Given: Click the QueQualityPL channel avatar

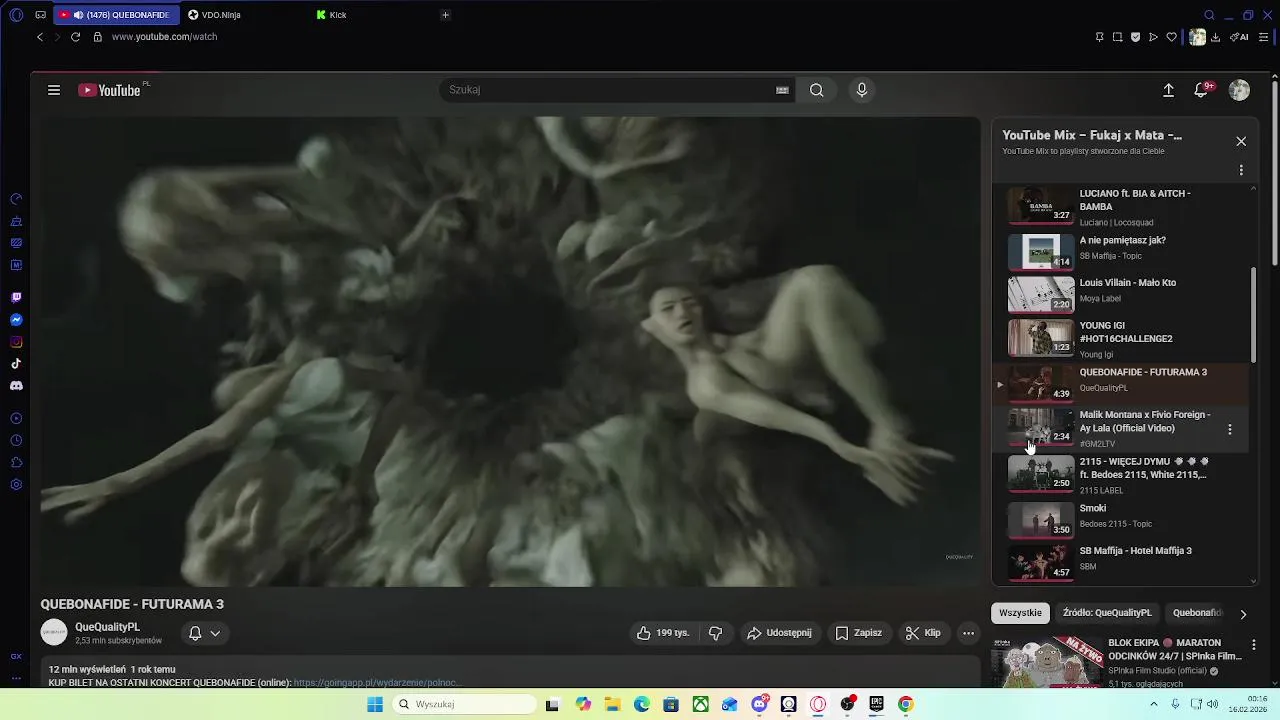Looking at the screenshot, I should click(54, 633).
